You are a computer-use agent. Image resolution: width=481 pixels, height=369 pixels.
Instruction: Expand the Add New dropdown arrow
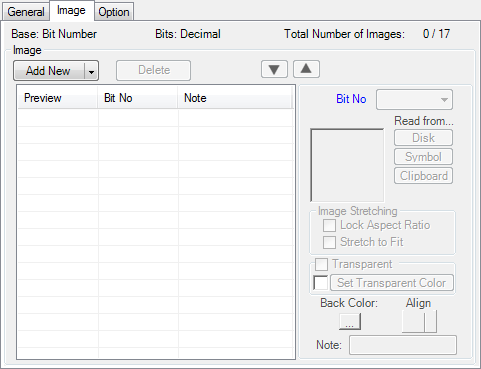point(91,71)
